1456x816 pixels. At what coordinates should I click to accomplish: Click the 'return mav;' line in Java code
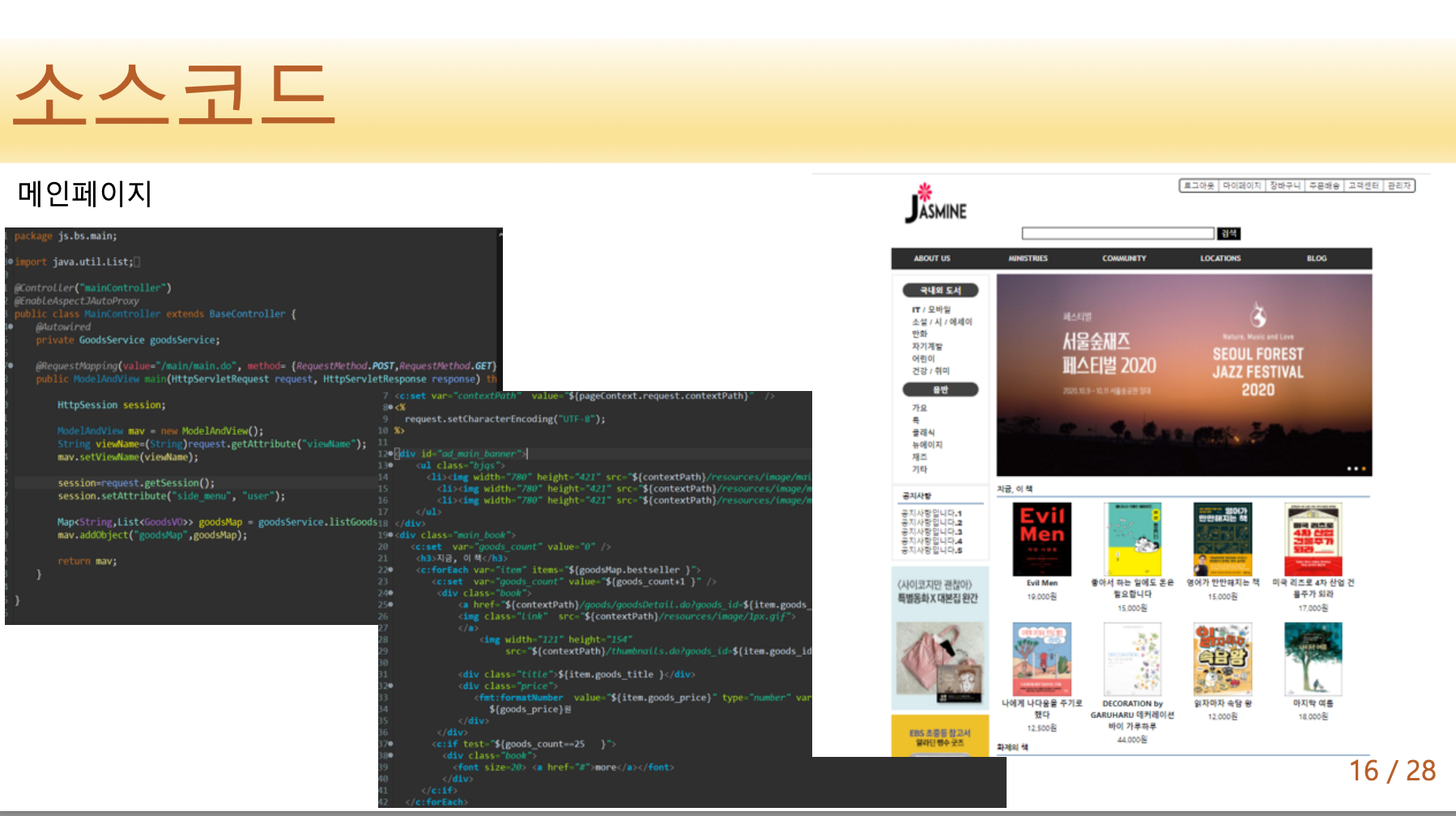click(87, 561)
